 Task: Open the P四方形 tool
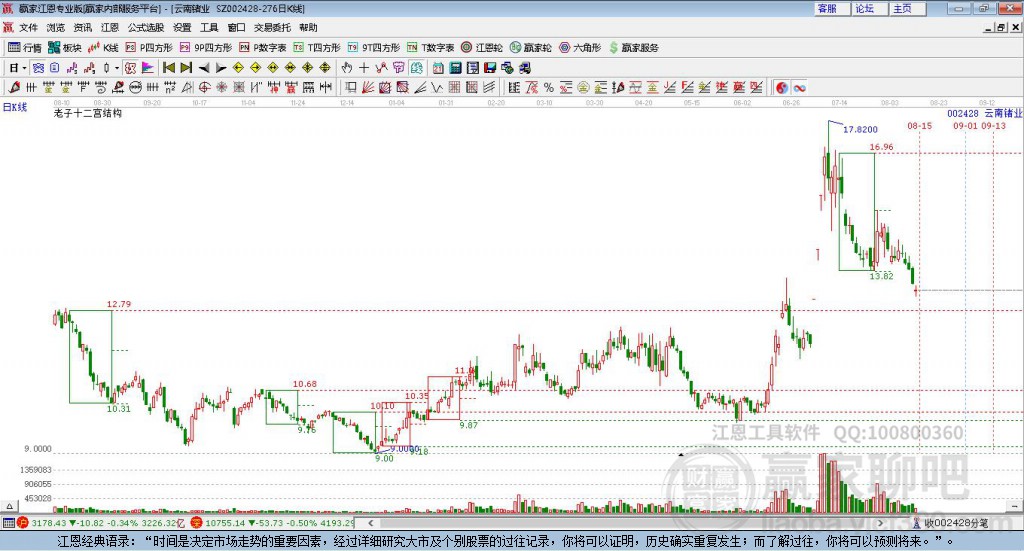point(149,48)
